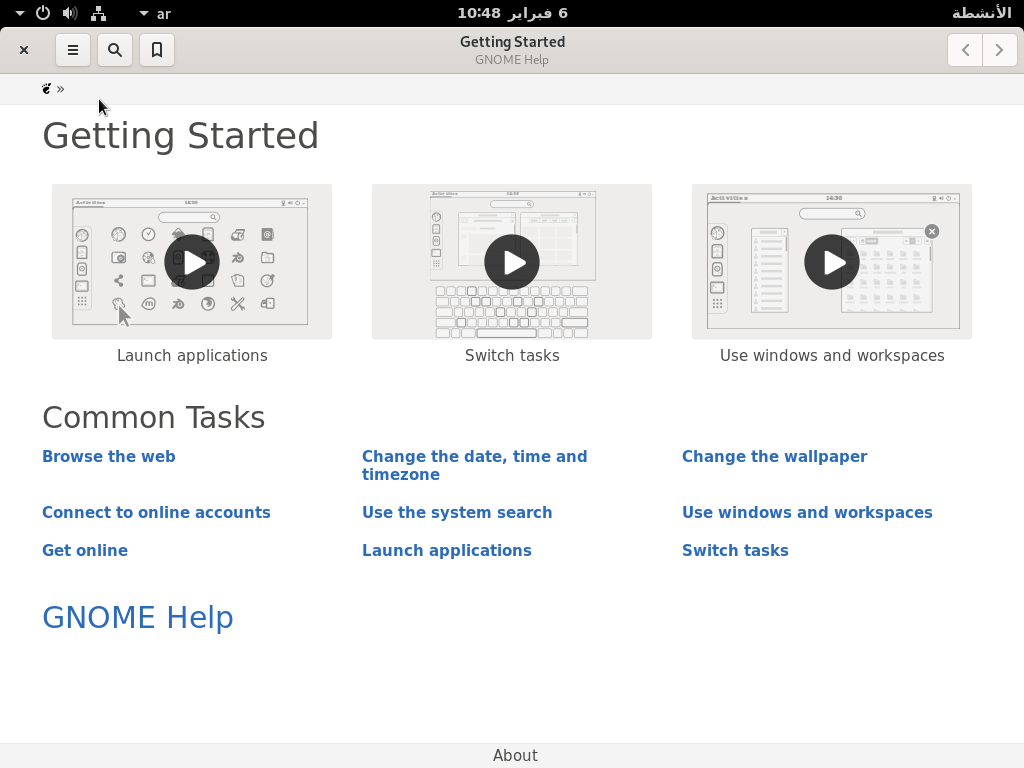Open the Activities overview (الأنشطة)
The image size is (1024, 768).
coord(982,13)
